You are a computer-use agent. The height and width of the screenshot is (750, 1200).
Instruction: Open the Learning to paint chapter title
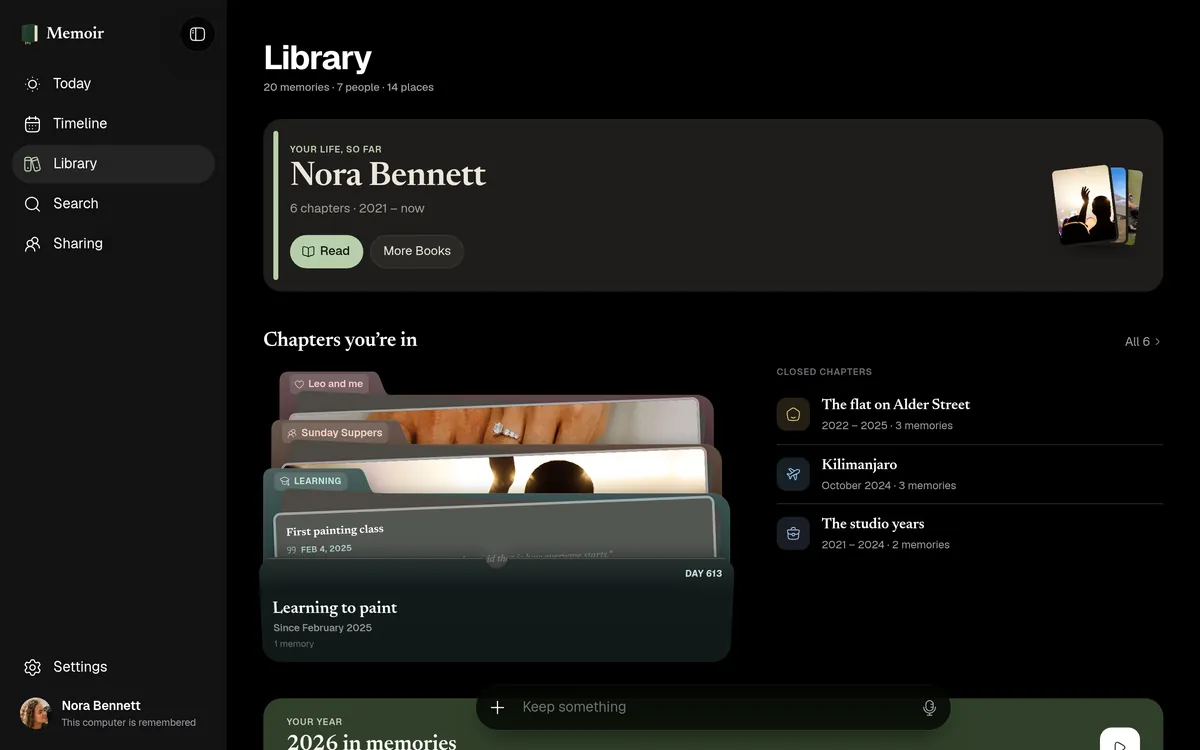[x=335, y=608]
